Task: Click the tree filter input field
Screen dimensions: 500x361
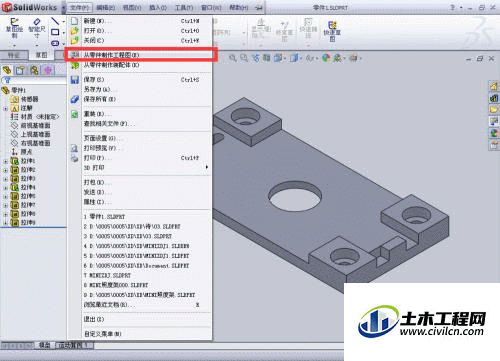Action: (38, 80)
